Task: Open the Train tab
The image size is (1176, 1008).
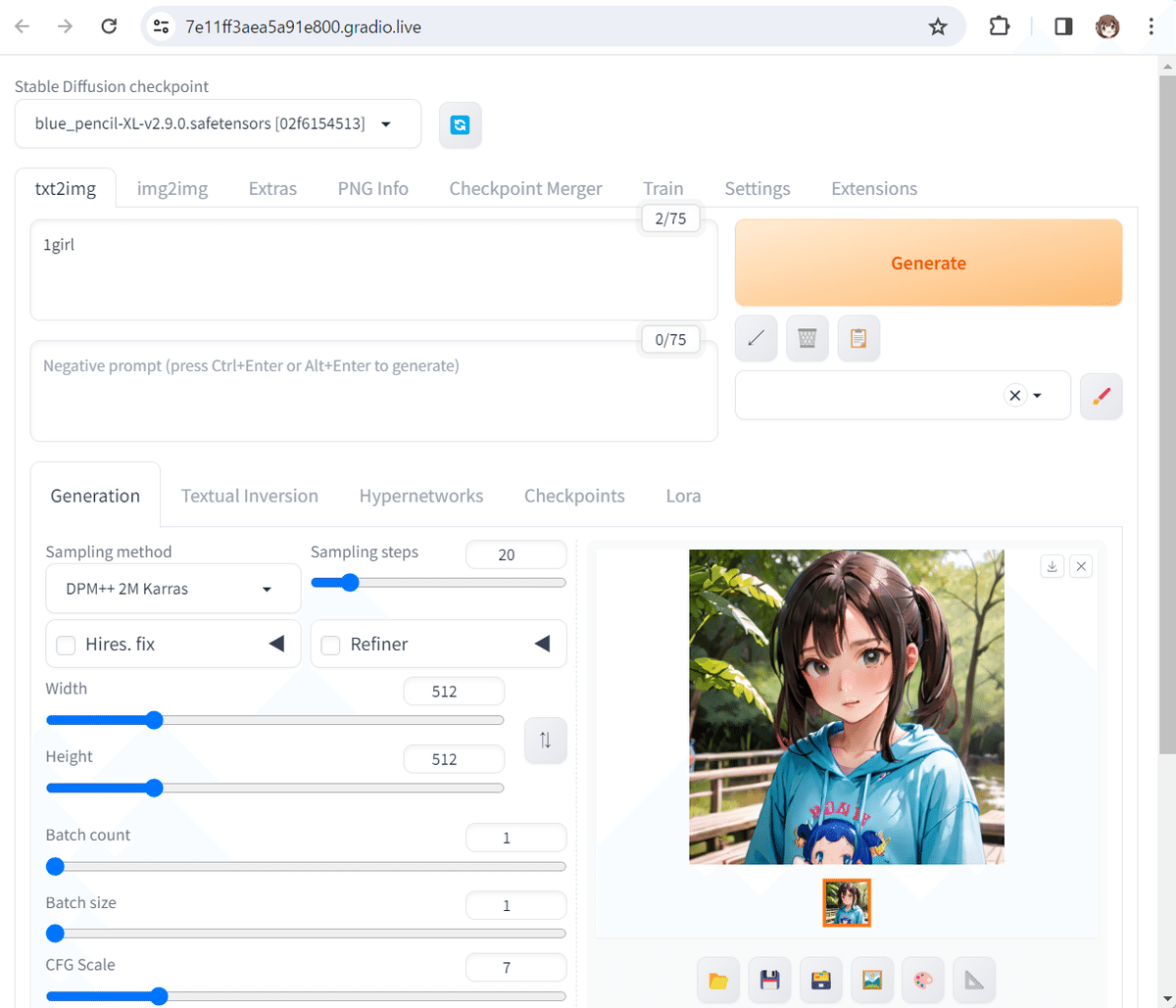Action: [663, 188]
